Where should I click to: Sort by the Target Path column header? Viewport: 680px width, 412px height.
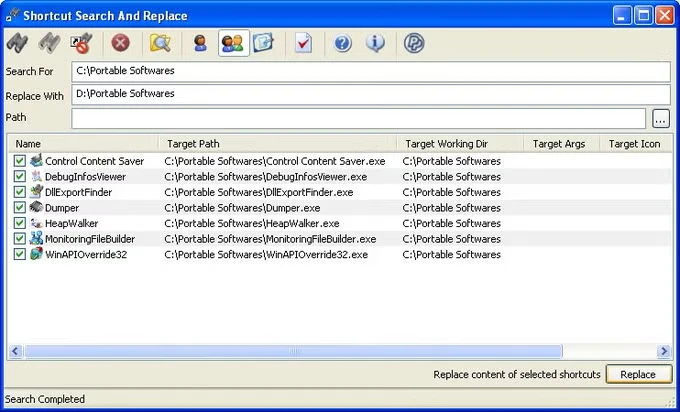[x=276, y=144]
